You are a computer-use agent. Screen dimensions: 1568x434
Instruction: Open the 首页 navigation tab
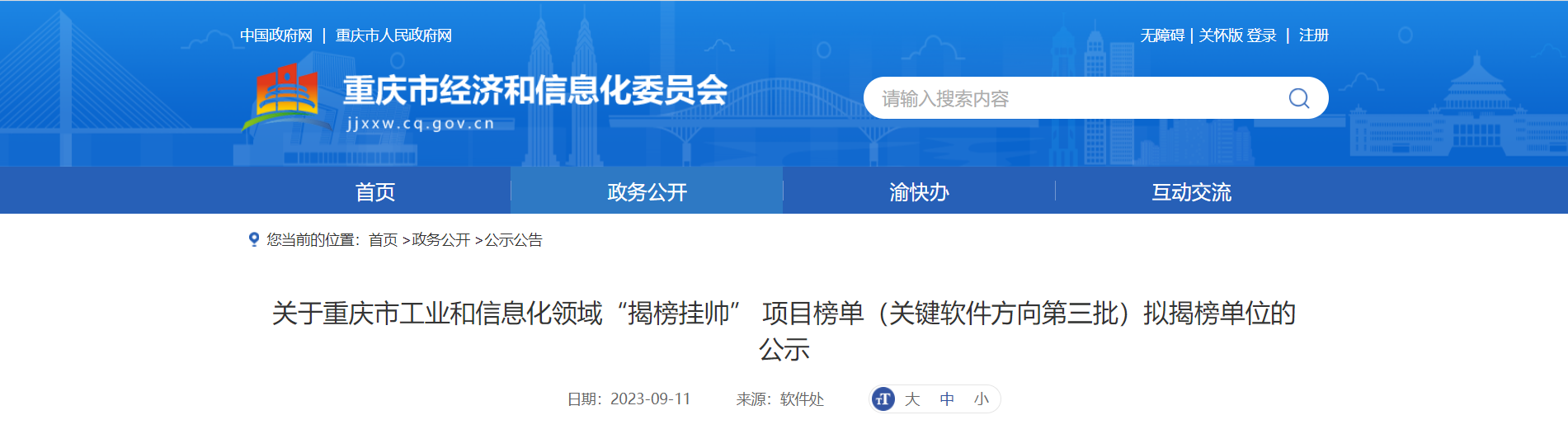click(374, 191)
